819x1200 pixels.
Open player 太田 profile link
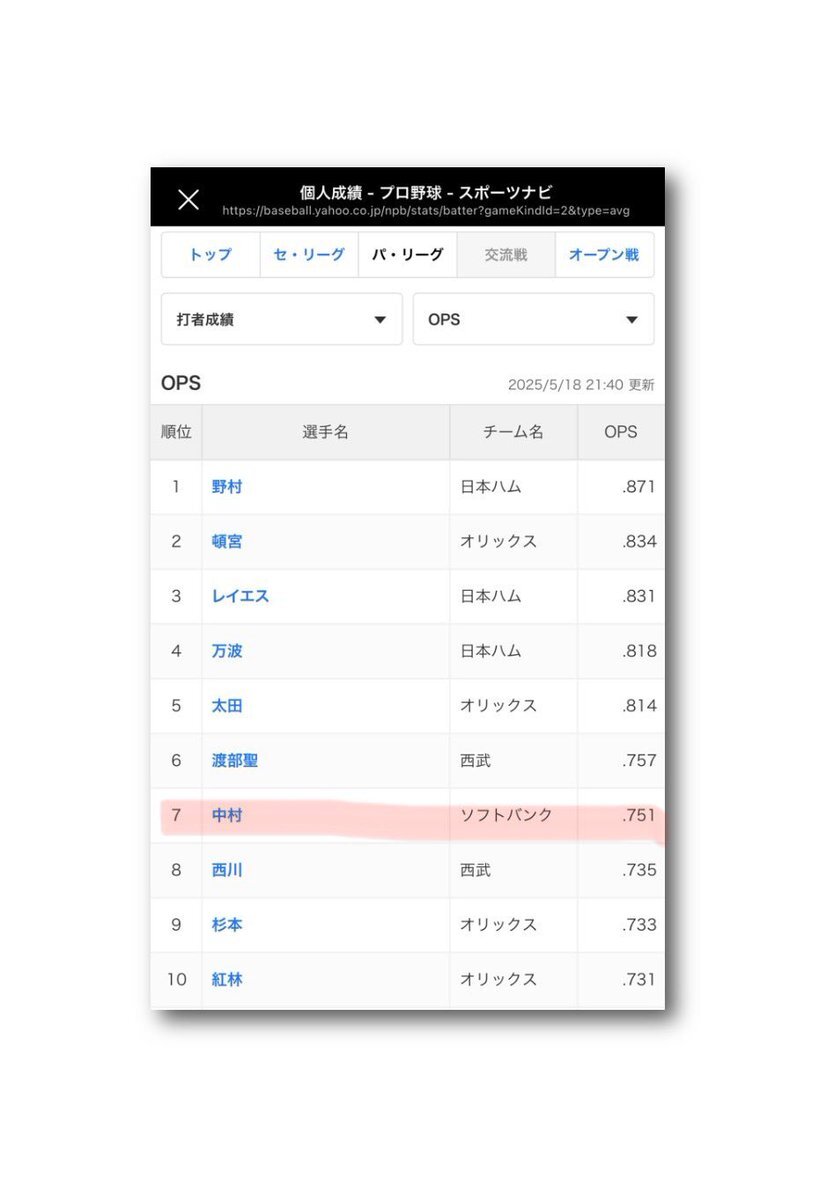pos(227,706)
